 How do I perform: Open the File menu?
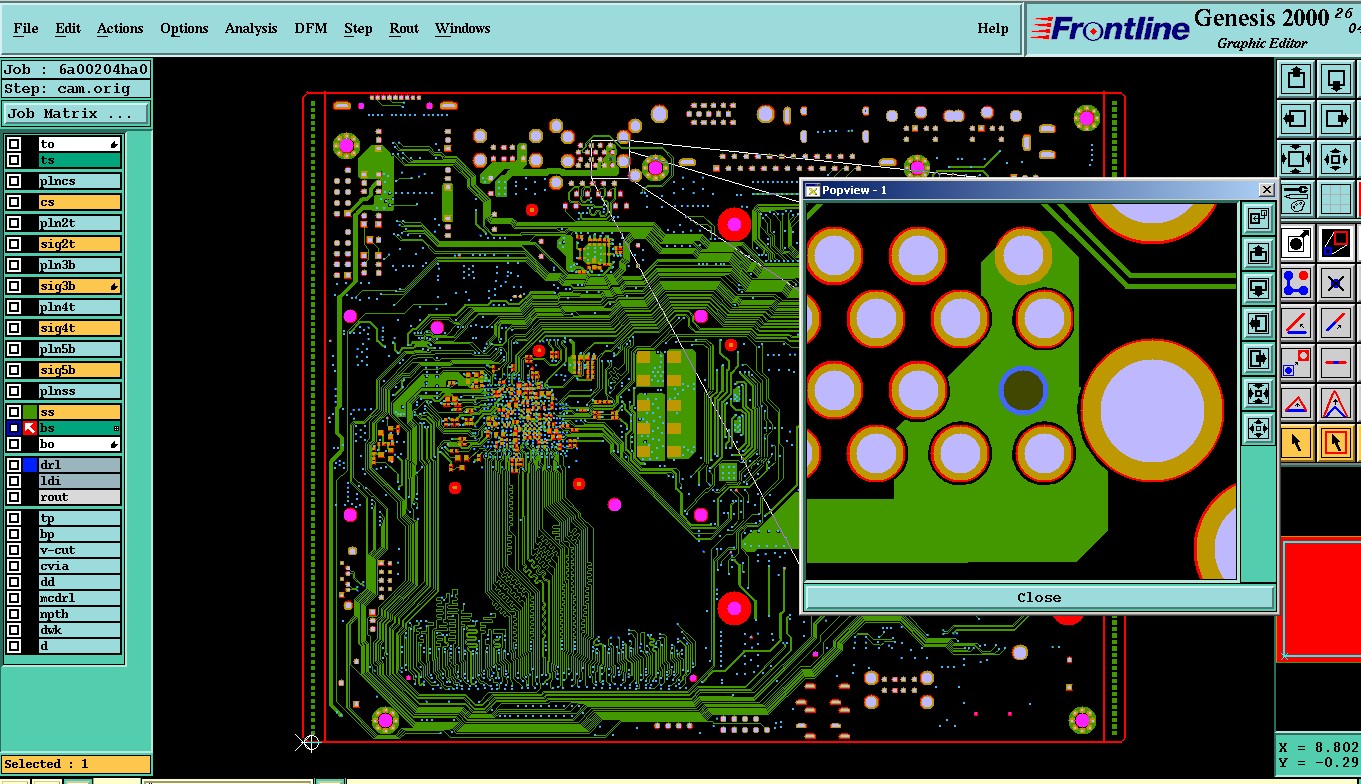[x=26, y=28]
